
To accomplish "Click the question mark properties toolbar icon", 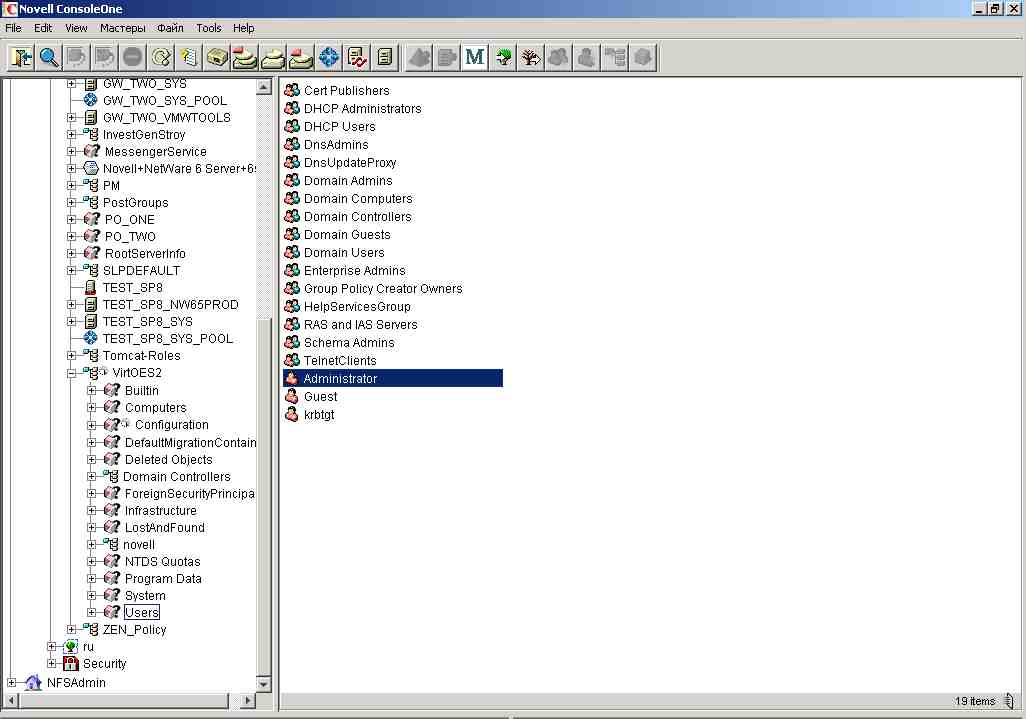I will click(189, 58).
